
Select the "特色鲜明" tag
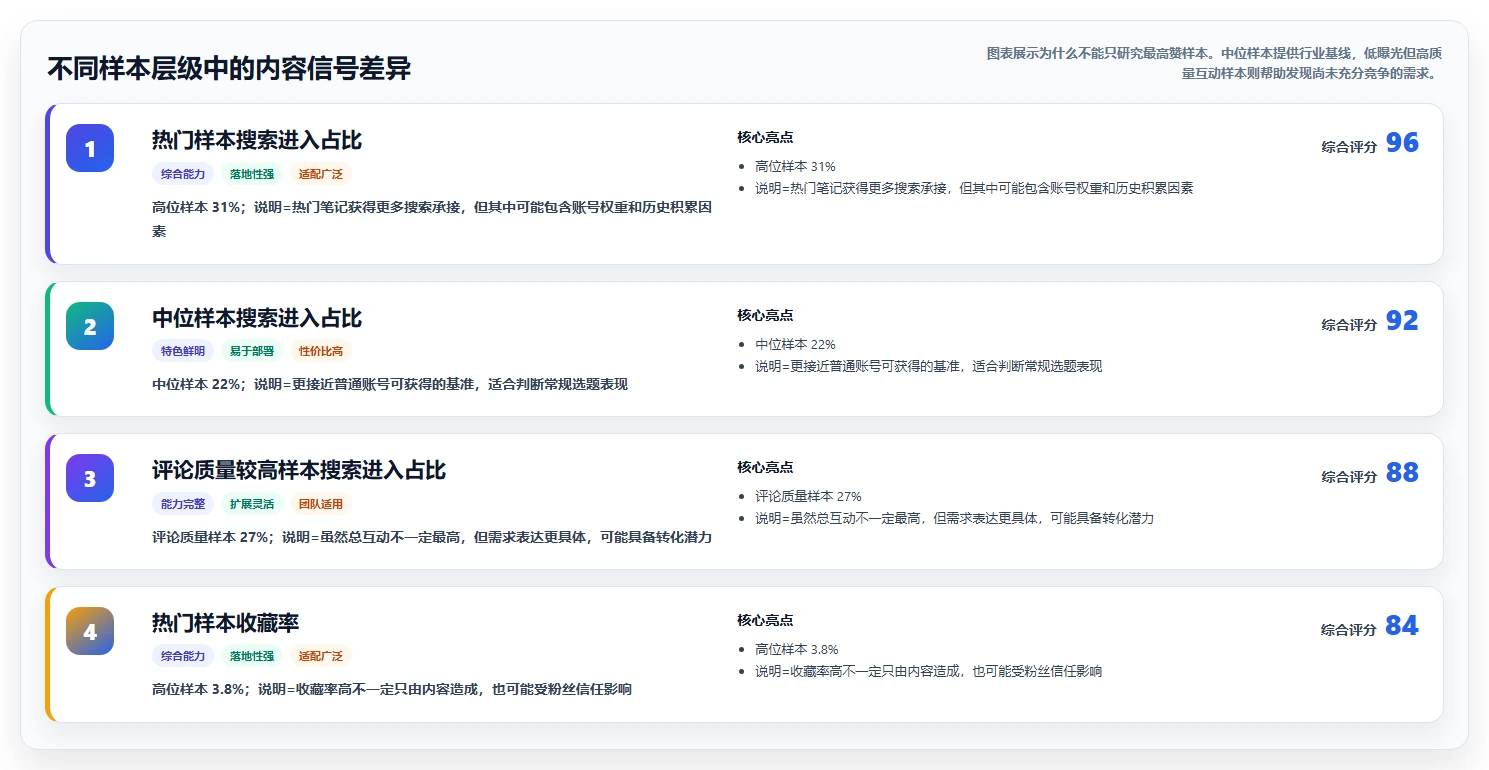(x=183, y=351)
